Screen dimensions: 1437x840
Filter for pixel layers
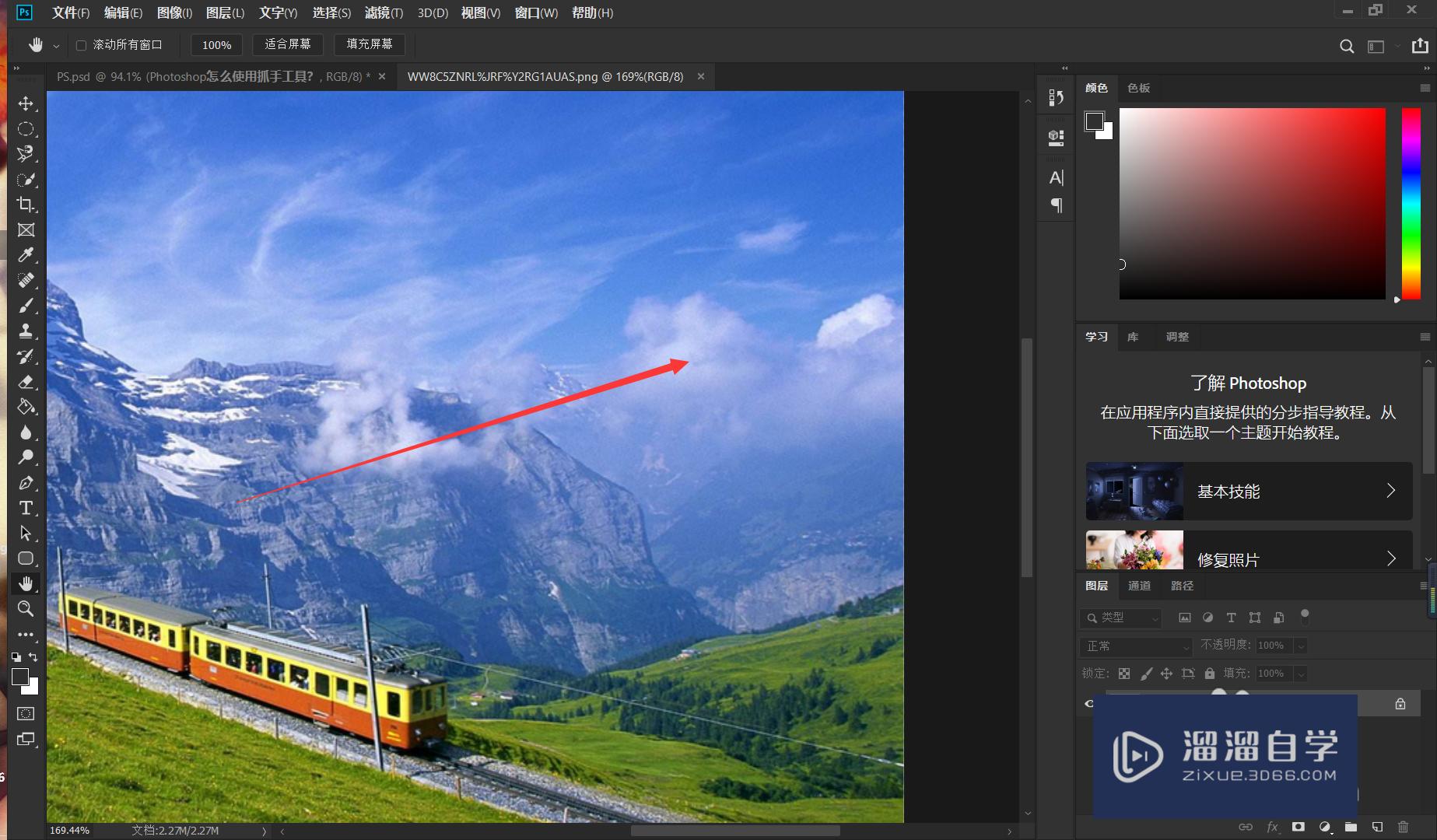1184,618
